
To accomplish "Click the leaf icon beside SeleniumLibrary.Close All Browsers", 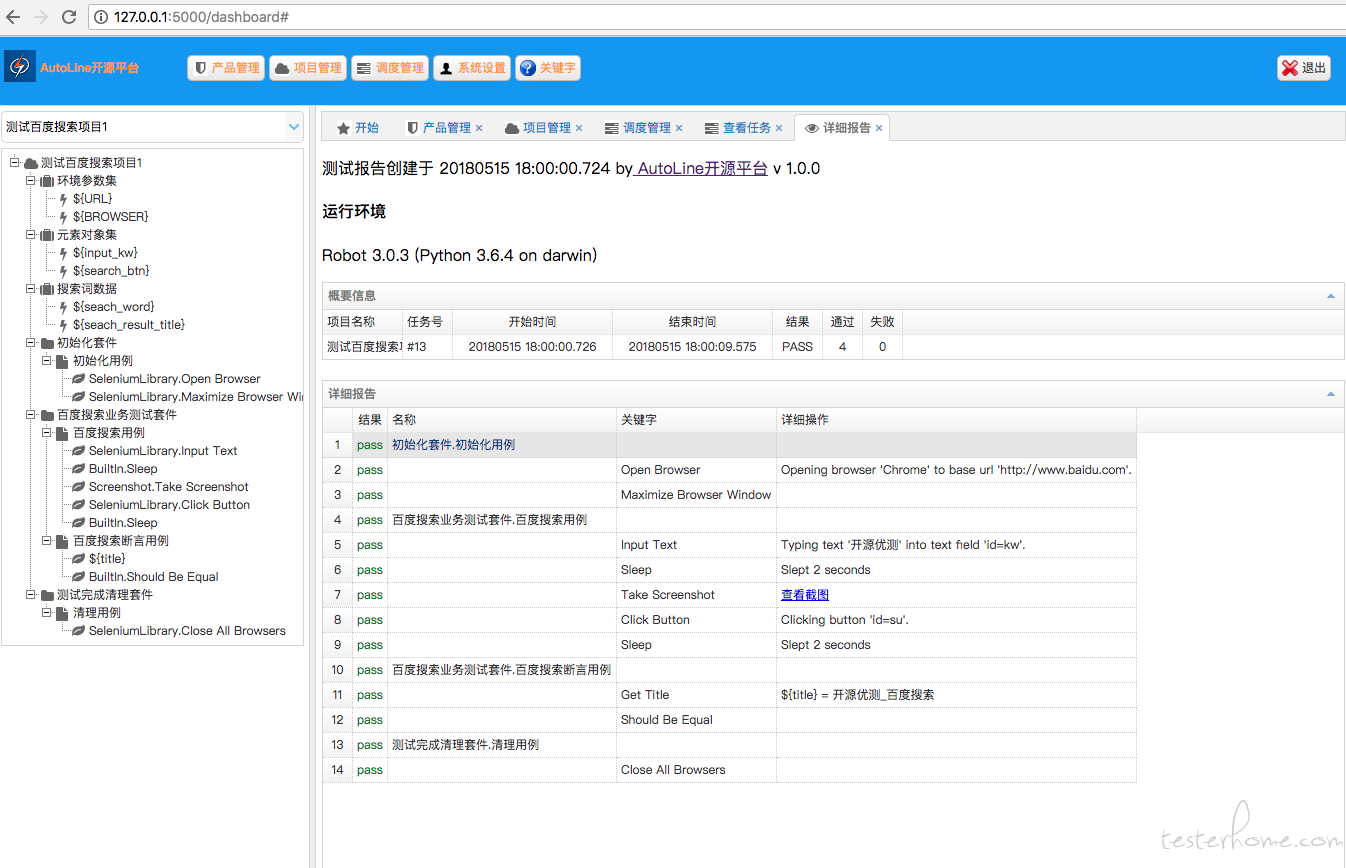I will pos(78,631).
